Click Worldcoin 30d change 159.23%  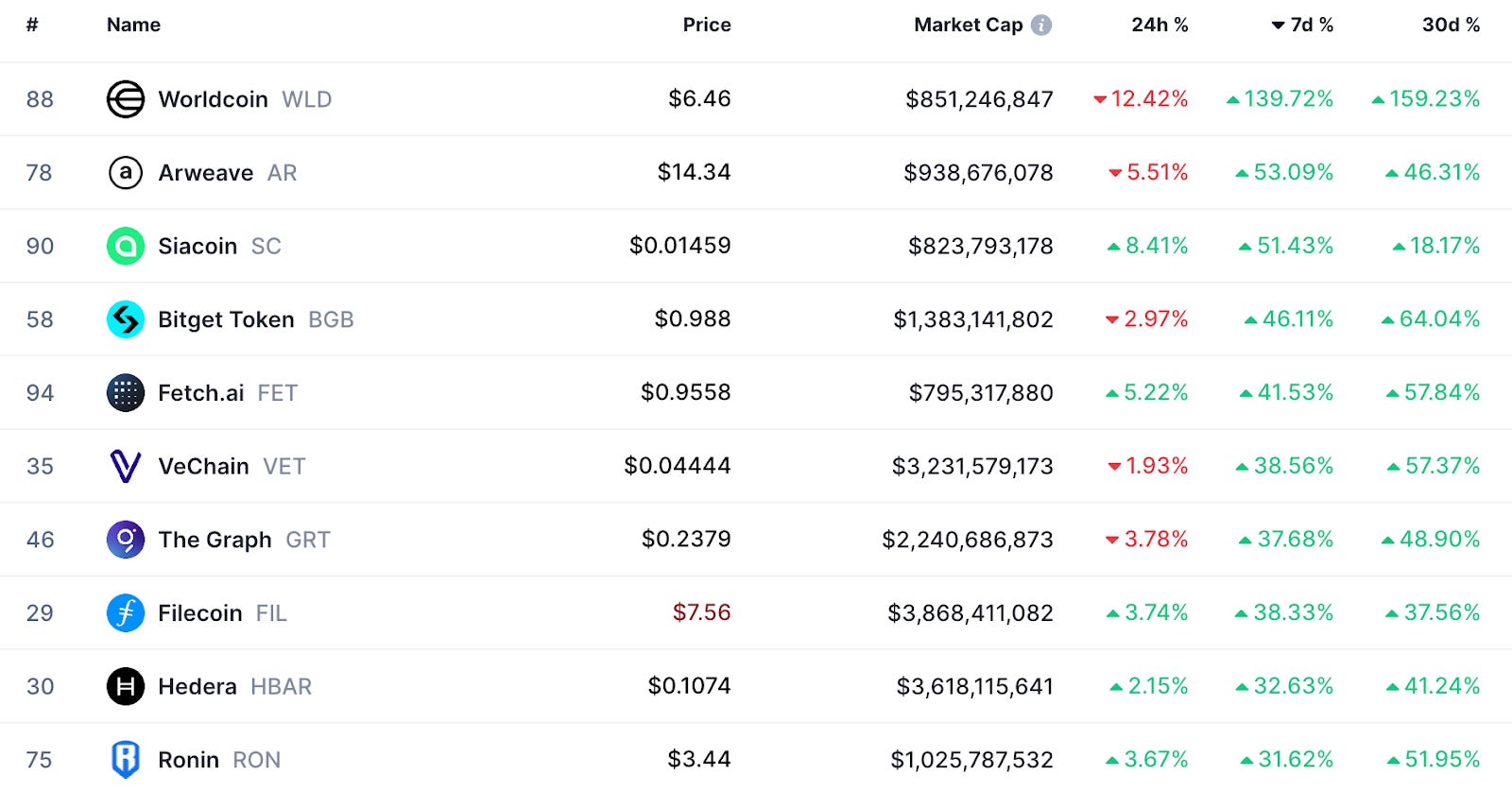1426,98
